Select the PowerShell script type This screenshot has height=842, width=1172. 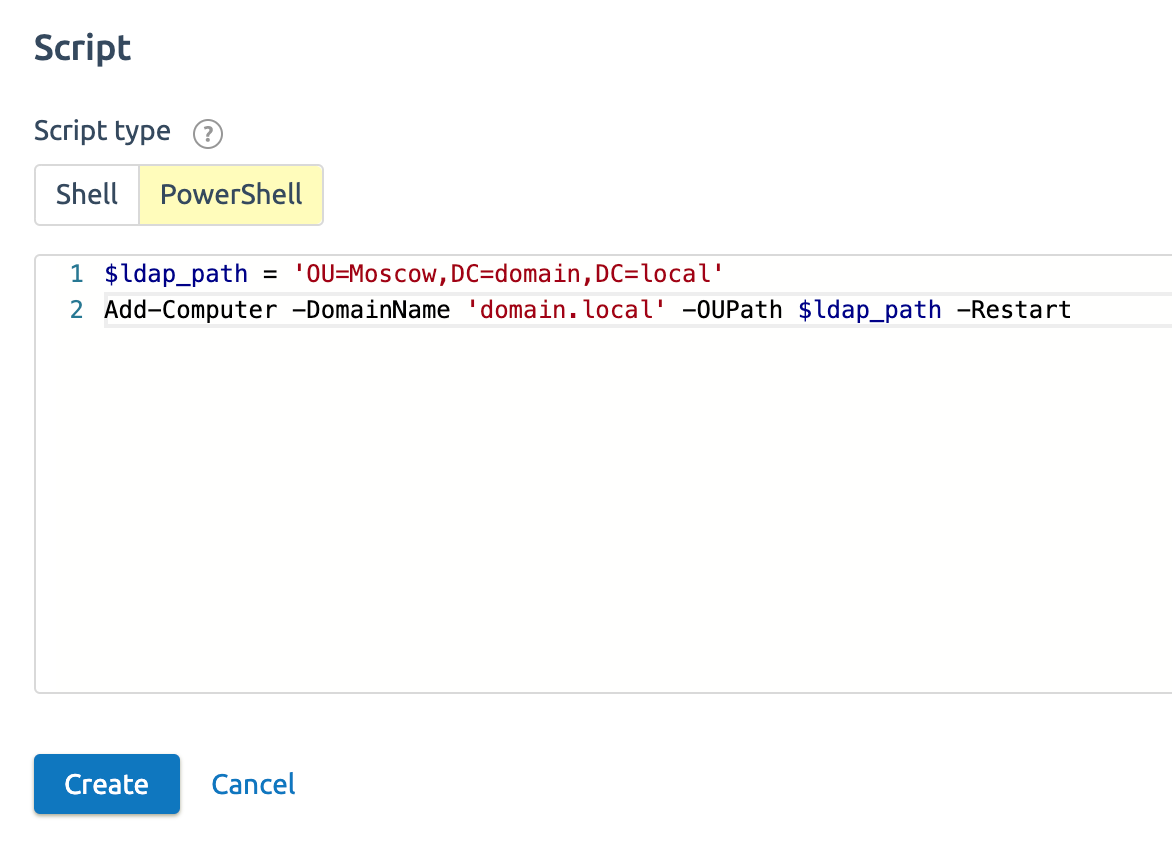231,194
